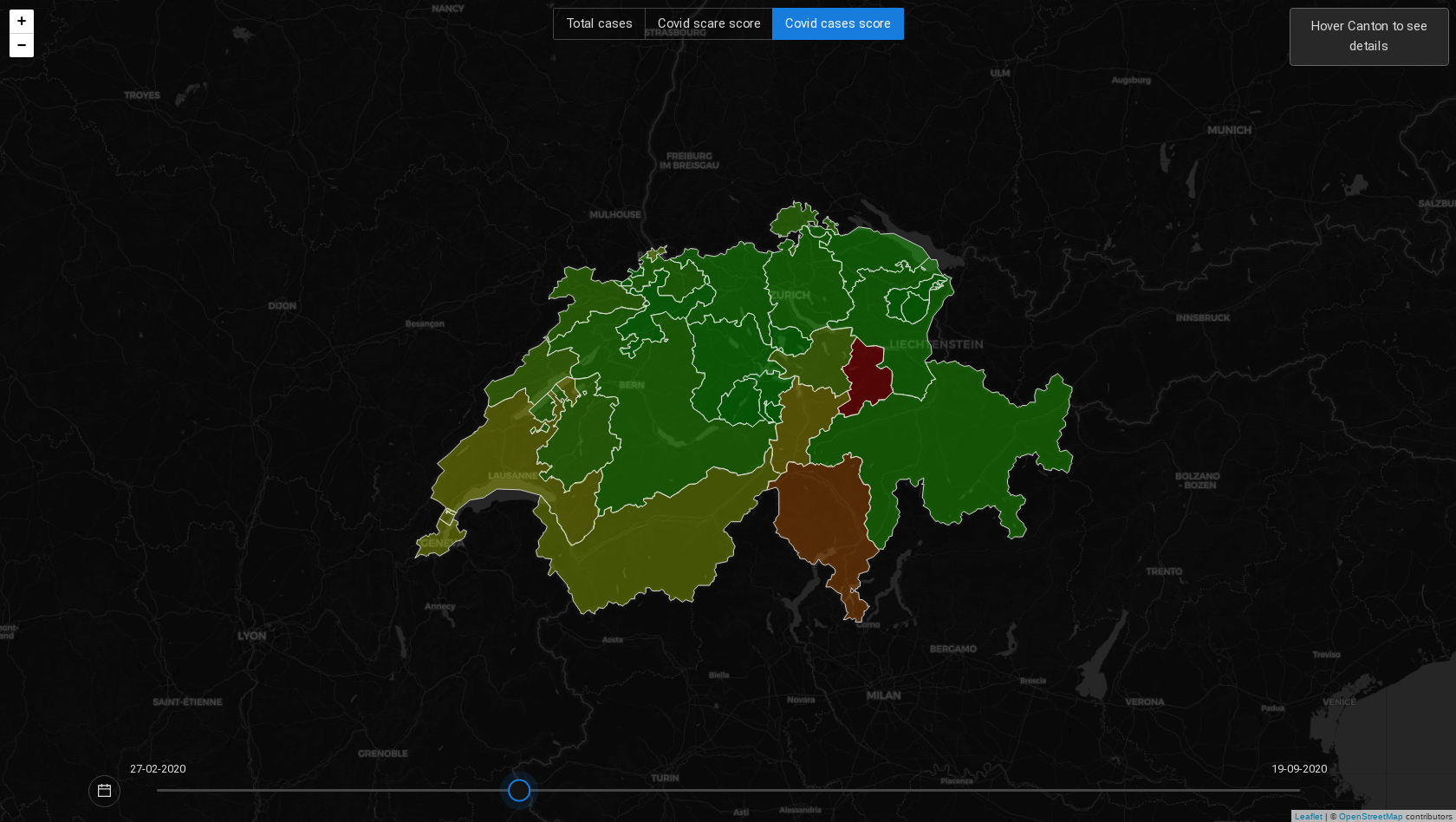Switch to Total cases view

599,23
